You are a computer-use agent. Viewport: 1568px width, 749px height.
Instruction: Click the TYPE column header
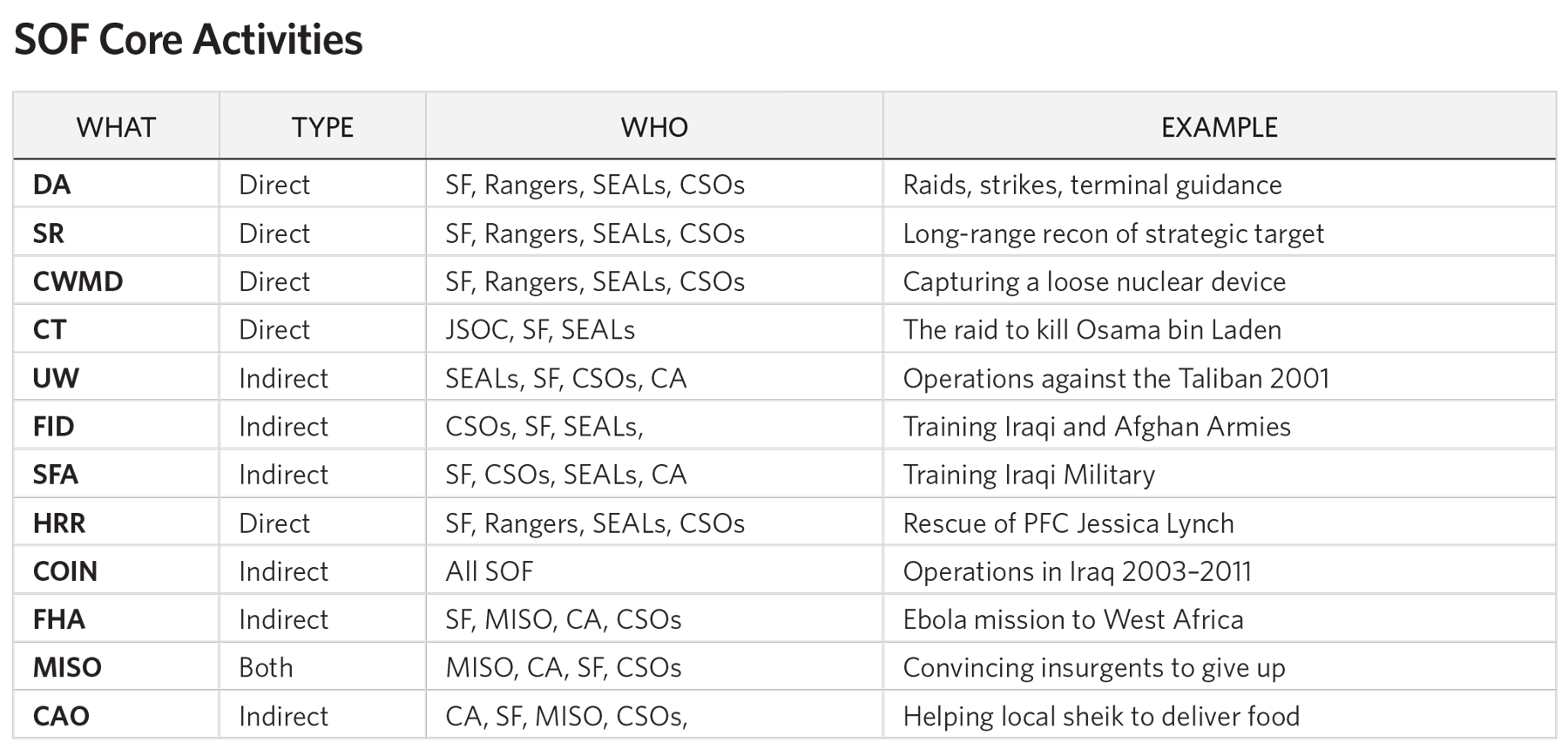tap(322, 127)
